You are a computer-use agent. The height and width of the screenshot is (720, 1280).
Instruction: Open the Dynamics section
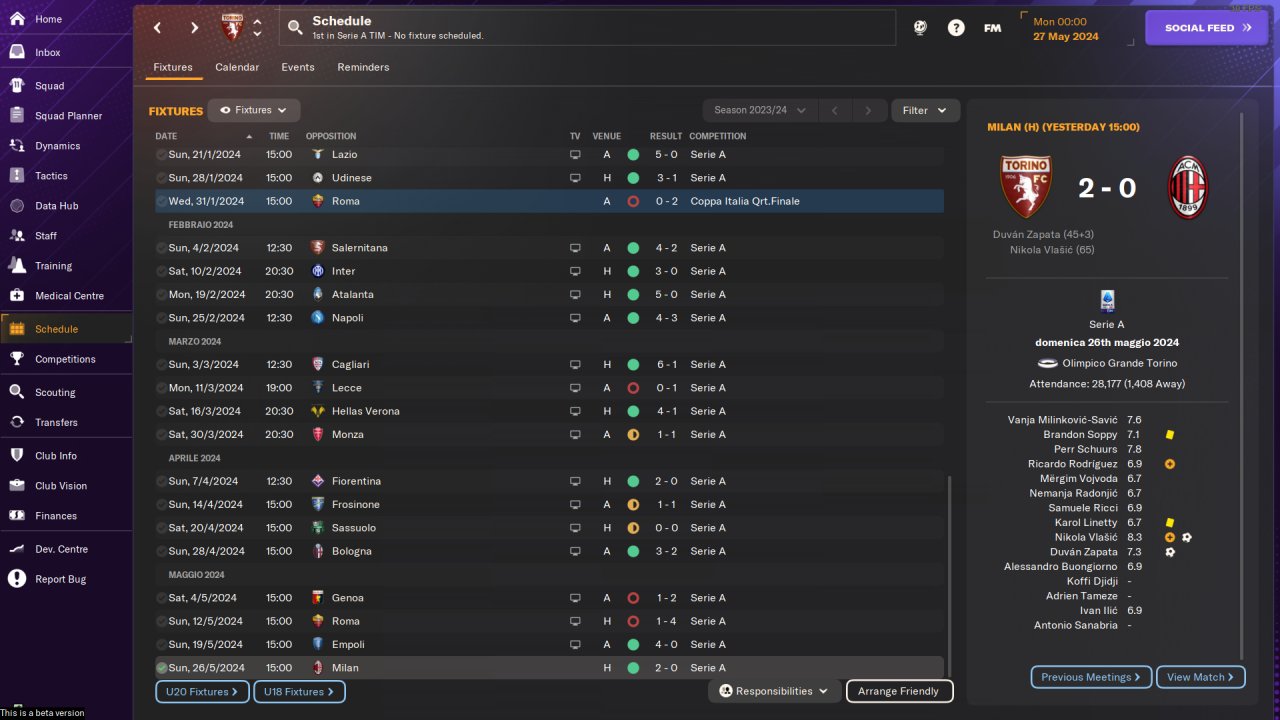(x=57, y=146)
